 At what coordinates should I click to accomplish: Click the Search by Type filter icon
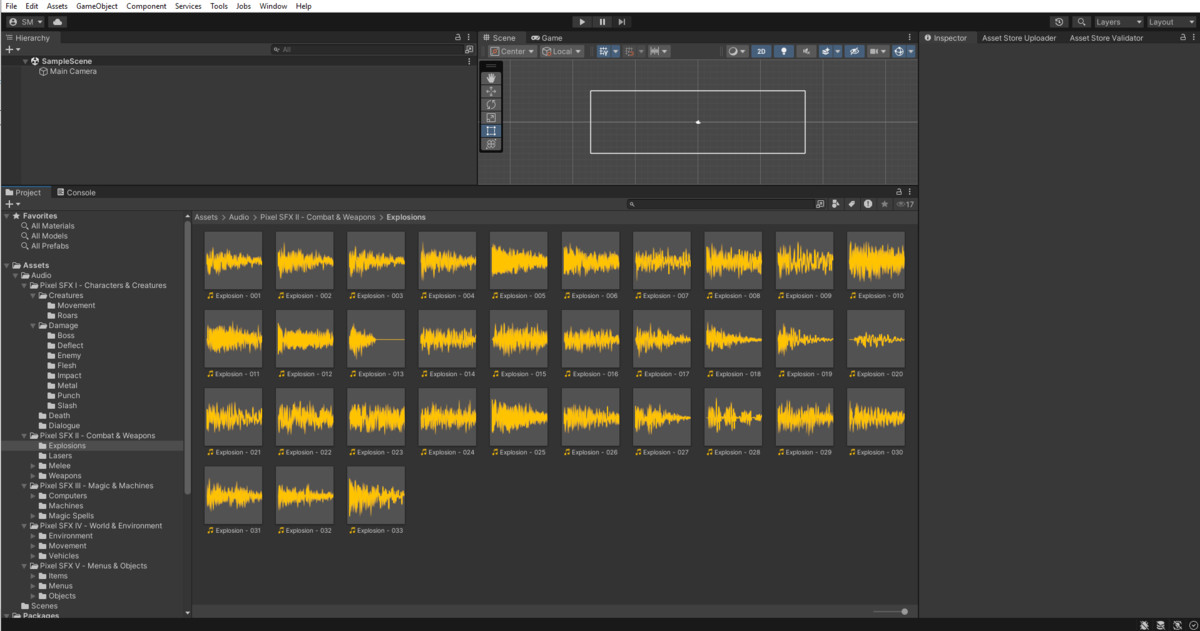[x=835, y=204]
